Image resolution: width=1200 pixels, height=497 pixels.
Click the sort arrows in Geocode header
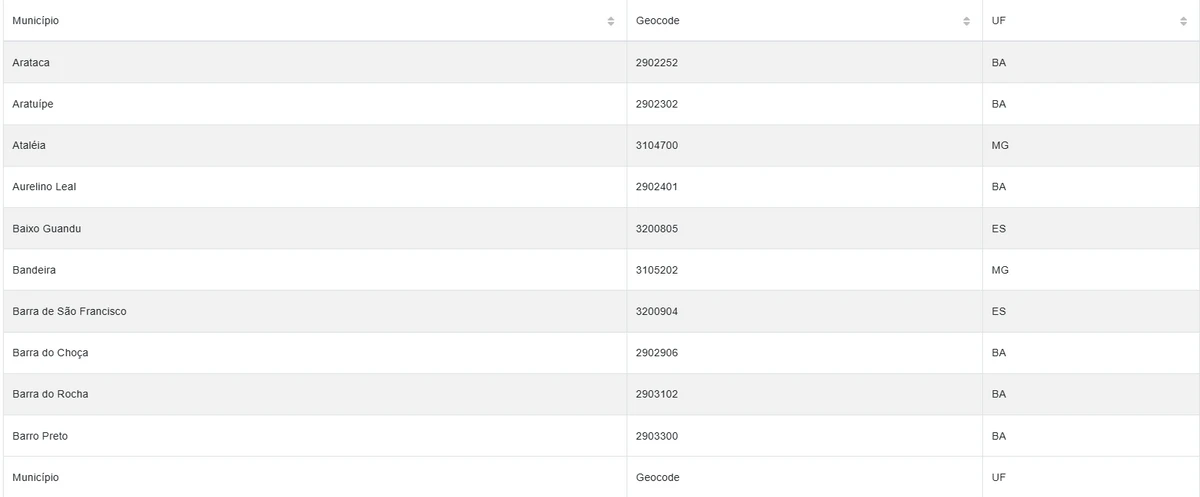[966, 21]
